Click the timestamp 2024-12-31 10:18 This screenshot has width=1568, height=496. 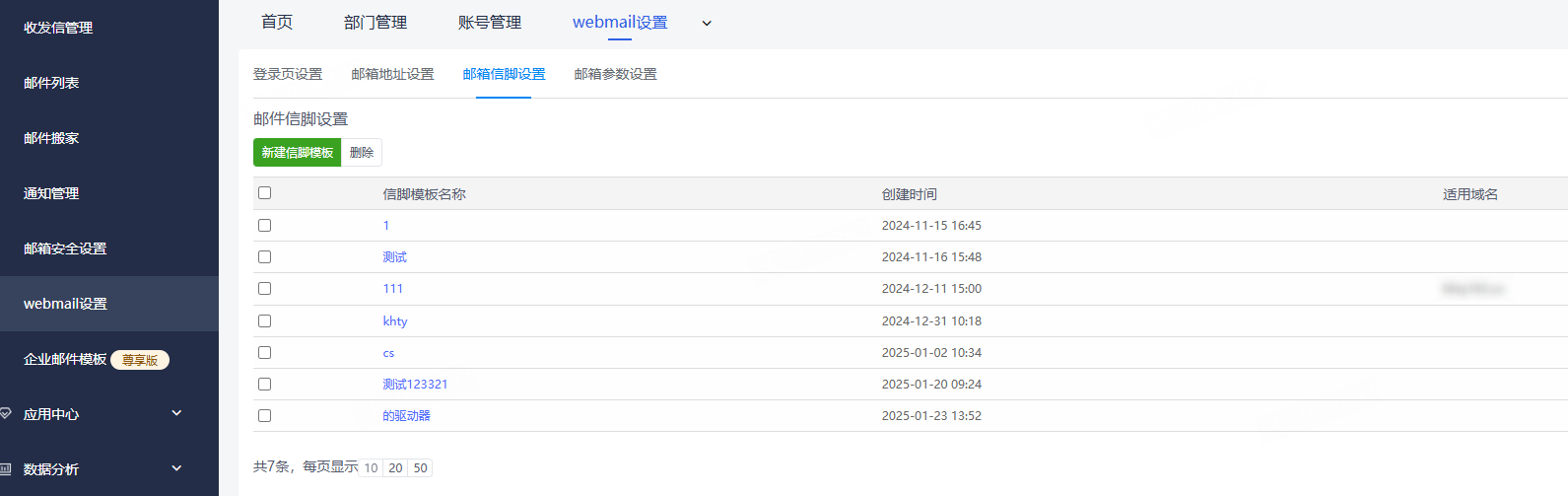[x=931, y=321]
